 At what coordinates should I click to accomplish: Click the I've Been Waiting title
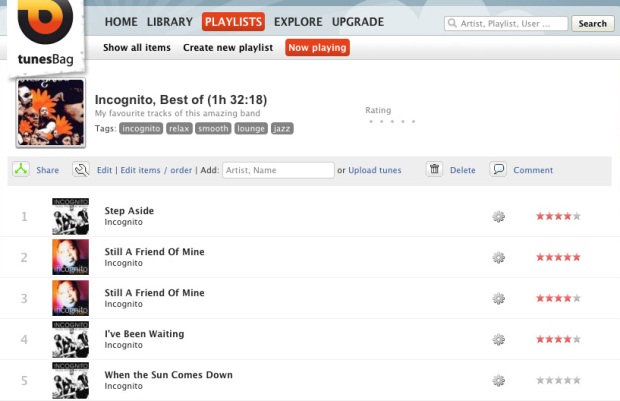click(144, 334)
